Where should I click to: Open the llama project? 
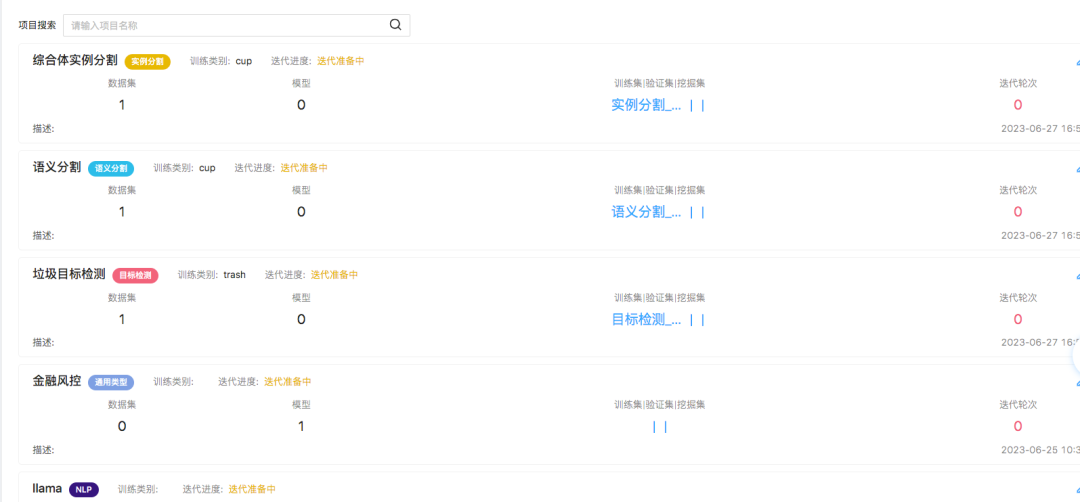47,489
